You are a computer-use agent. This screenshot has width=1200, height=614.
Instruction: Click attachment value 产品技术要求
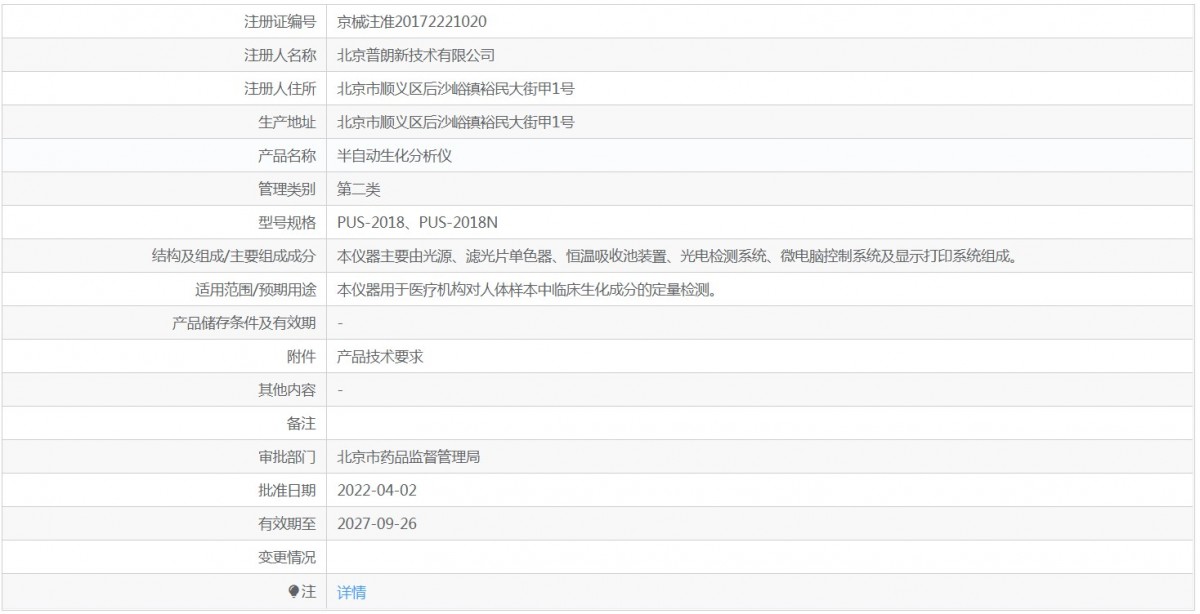point(380,357)
